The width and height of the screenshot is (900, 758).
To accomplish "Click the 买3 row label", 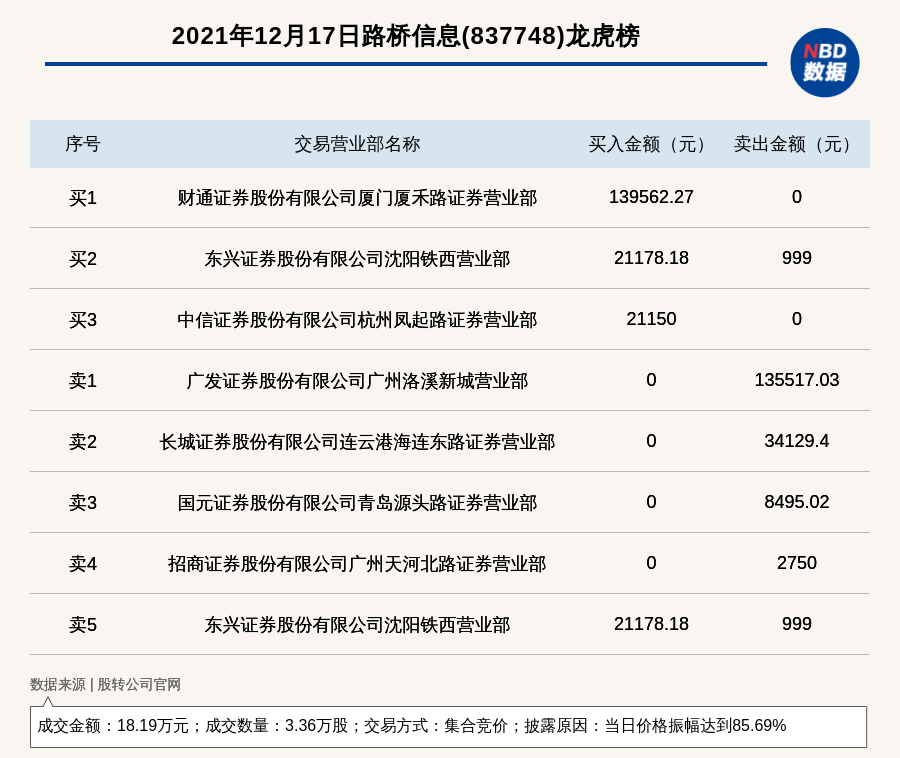I will (83, 320).
